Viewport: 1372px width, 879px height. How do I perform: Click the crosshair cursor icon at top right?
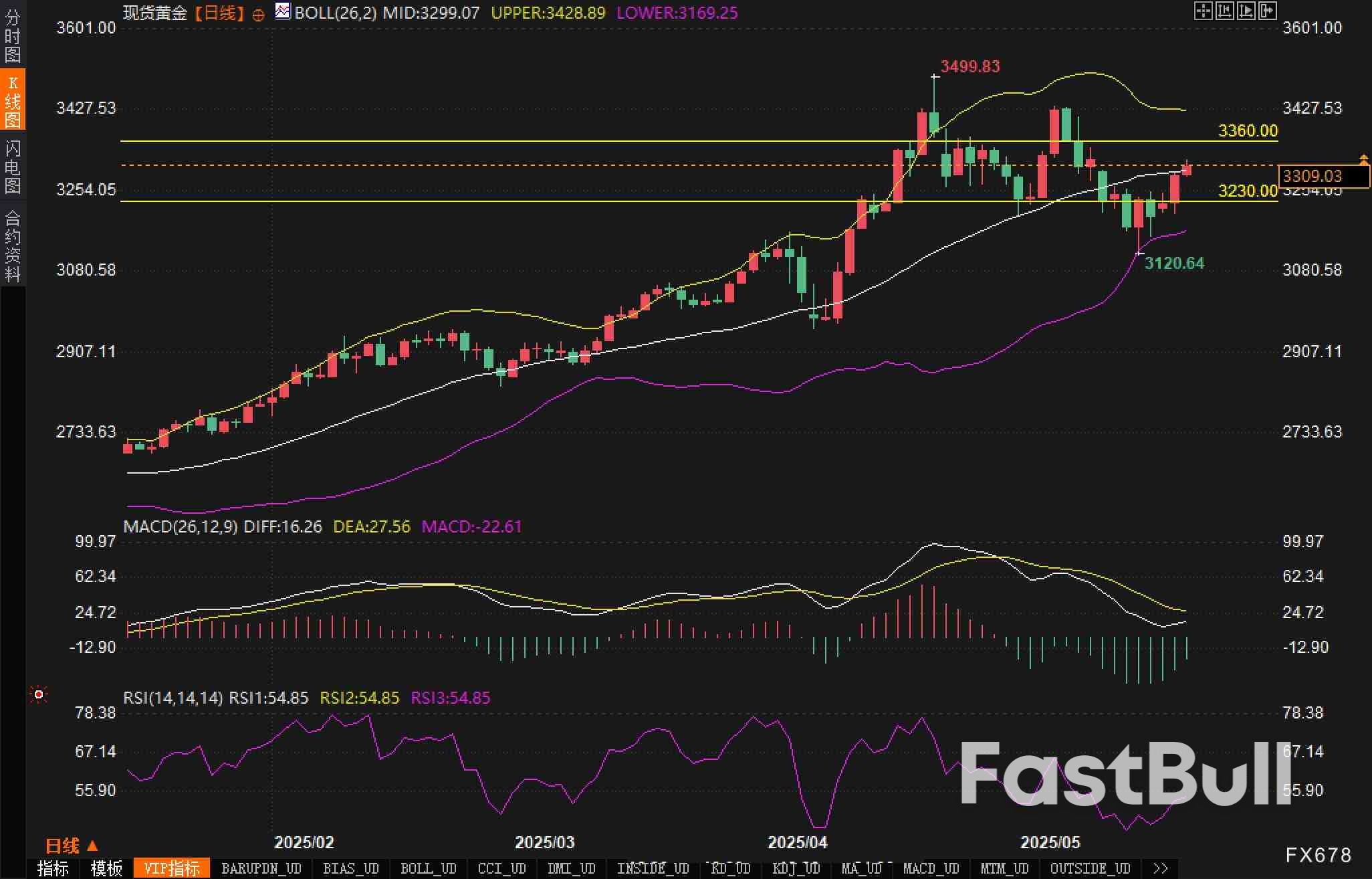(1203, 11)
